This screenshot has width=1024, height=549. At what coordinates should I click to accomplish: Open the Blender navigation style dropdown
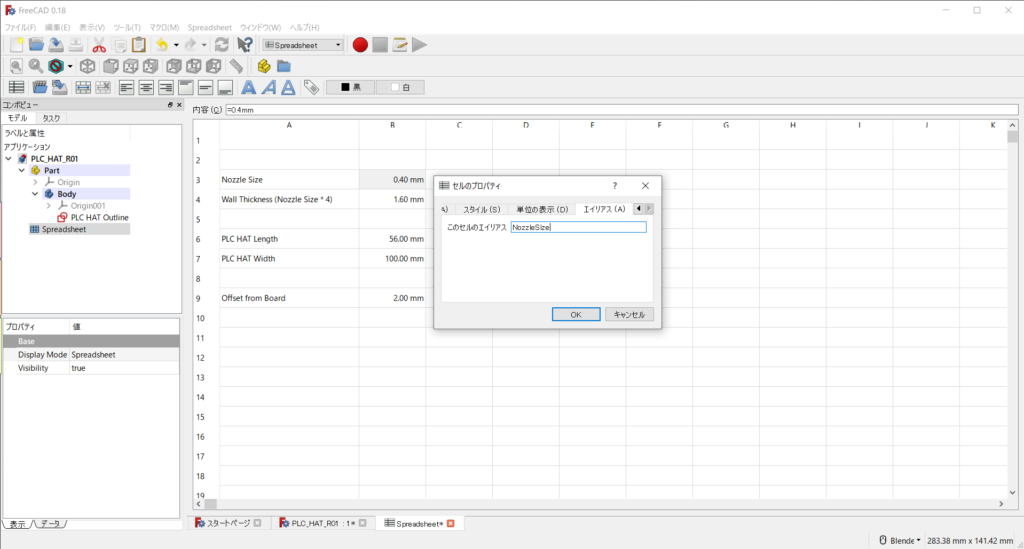click(x=899, y=540)
